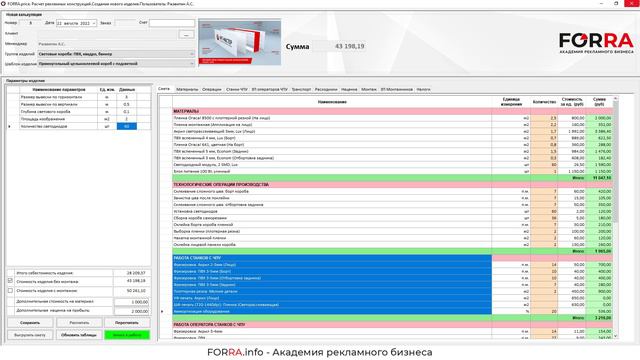Select the Размер вывески по горизонтали row
640x360 pixels.
click(78, 97)
